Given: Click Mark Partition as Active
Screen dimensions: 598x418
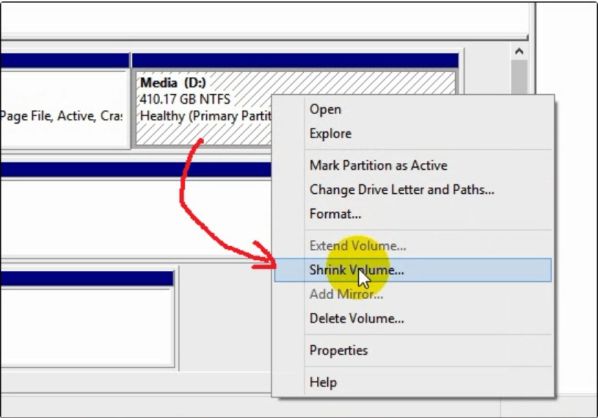Looking at the screenshot, I should pos(413,166).
